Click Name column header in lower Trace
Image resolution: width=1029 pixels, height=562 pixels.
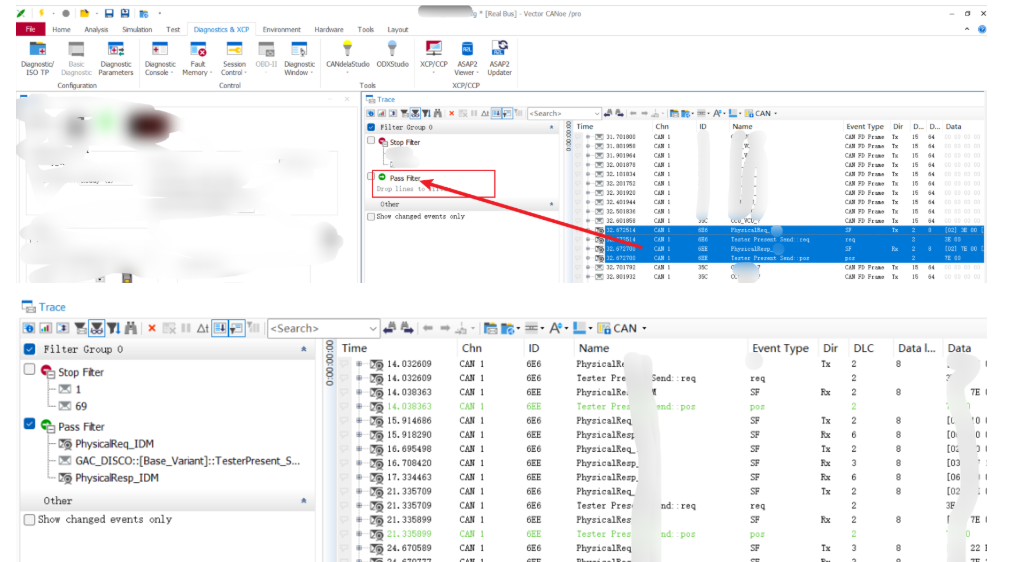point(594,348)
